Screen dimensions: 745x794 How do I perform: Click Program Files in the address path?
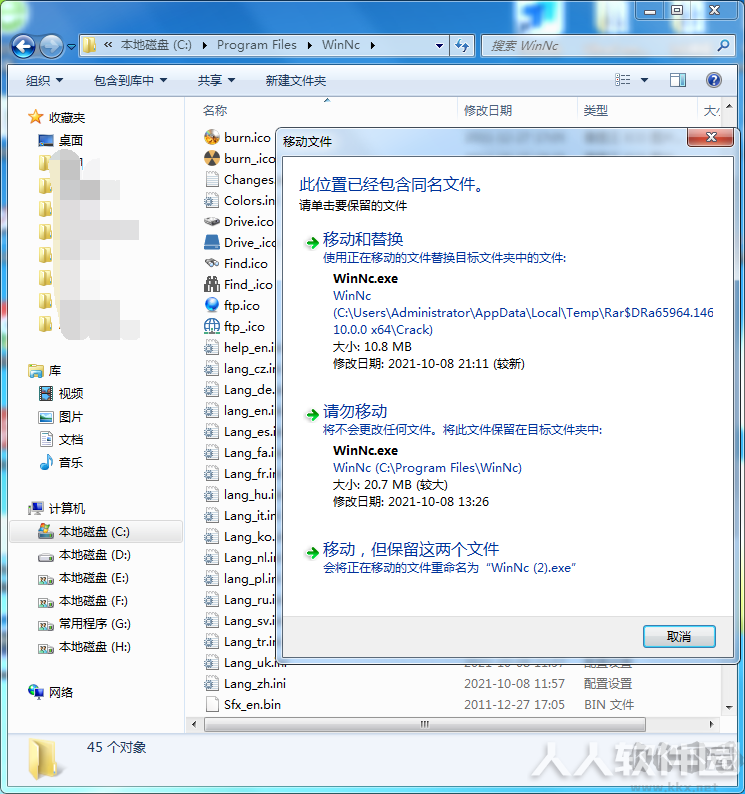tap(257, 45)
